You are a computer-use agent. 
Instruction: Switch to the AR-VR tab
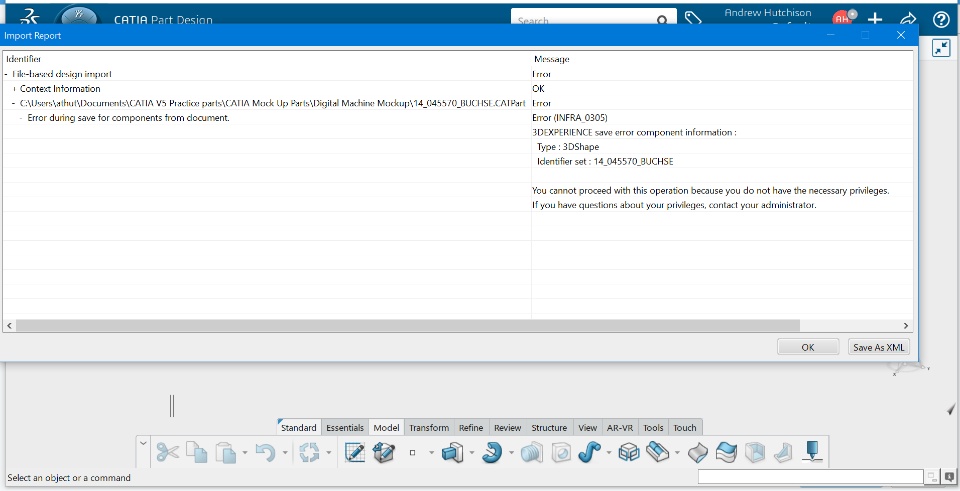tap(620, 428)
